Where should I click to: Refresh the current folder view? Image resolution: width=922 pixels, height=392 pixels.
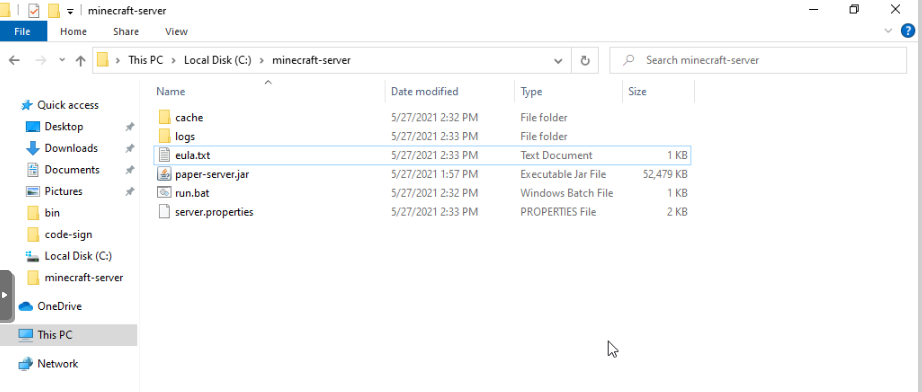pyautogui.click(x=585, y=61)
